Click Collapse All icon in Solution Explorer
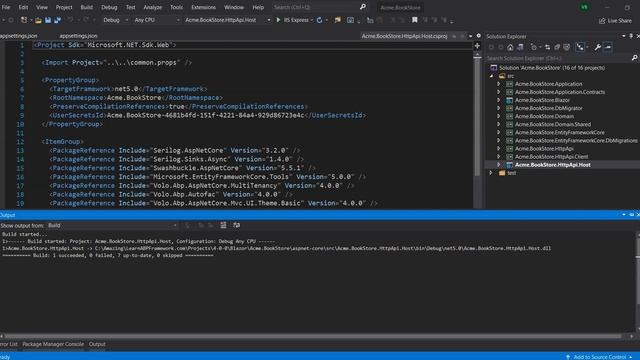Screen dimensions: 640x360 [557, 47]
